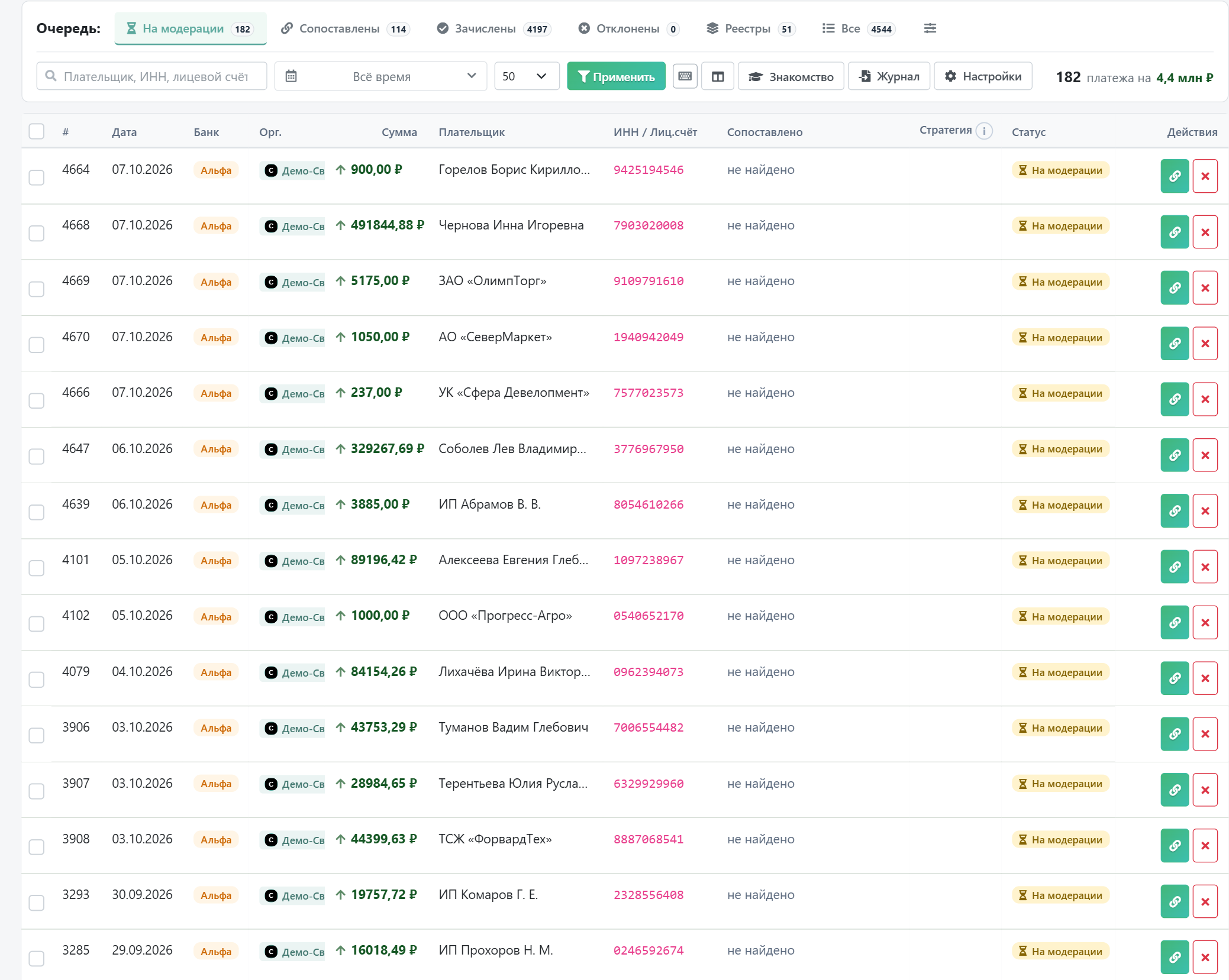
Task: Focus the Плательщик, ИНН search field
Action: 151,76
